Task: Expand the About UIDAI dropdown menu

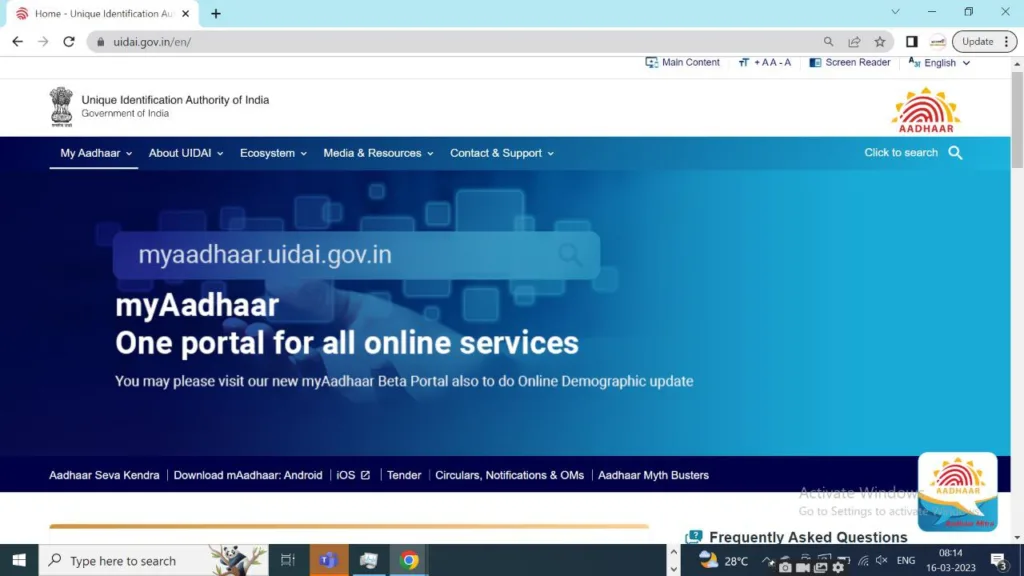Action: pyautogui.click(x=186, y=153)
